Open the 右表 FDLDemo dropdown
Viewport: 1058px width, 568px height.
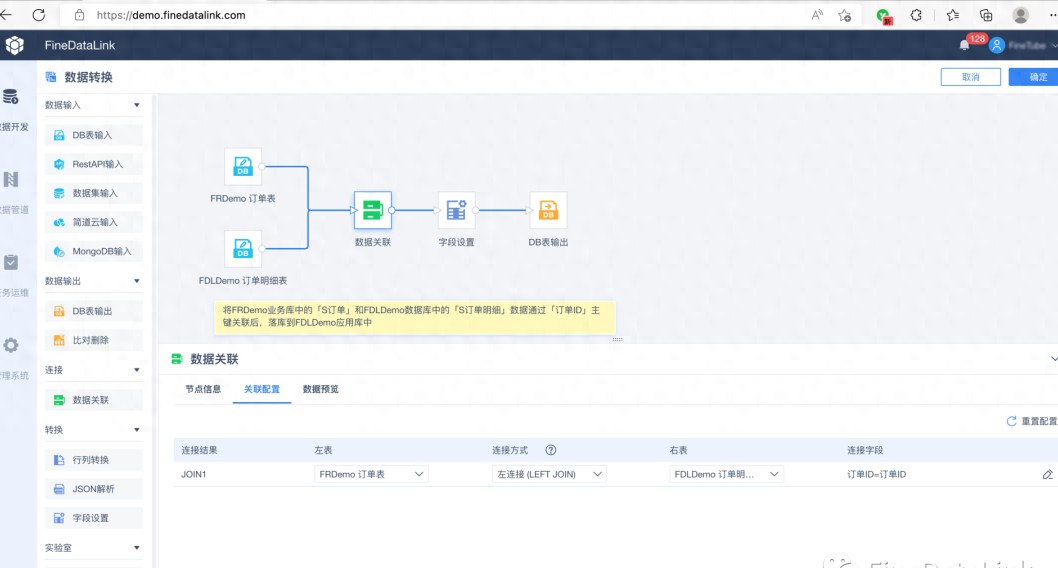click(x=726, y=474)
